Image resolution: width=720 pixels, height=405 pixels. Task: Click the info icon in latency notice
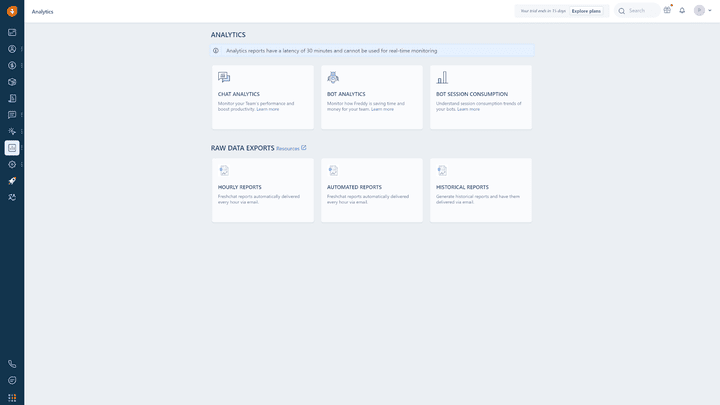216,50
